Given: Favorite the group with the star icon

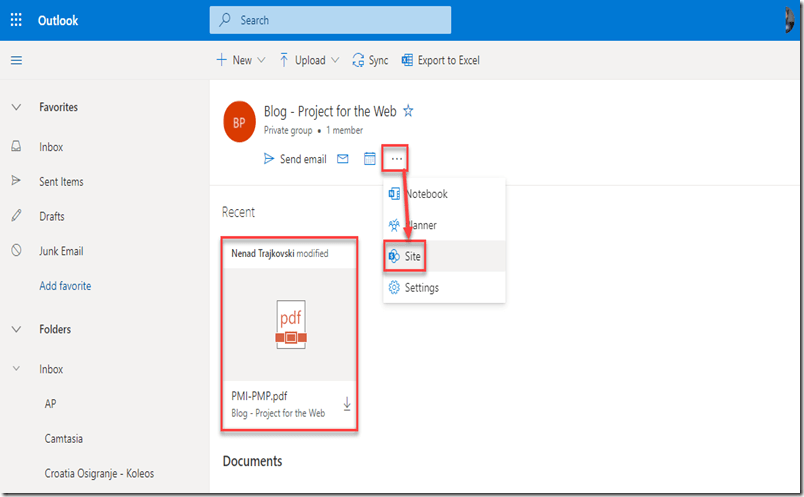Looking at the screenshot, I should (x=408, y=112).
